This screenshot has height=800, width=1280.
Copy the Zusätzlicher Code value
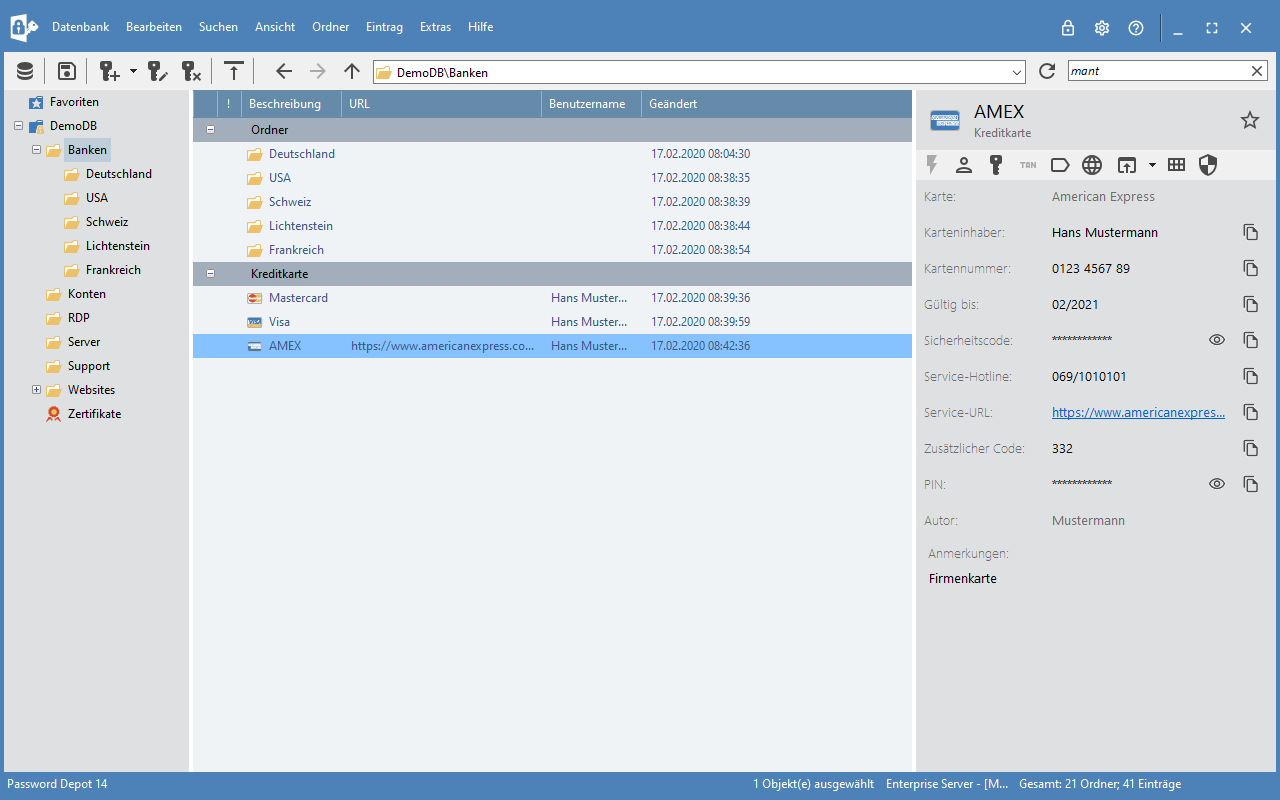click(1251, 448)
